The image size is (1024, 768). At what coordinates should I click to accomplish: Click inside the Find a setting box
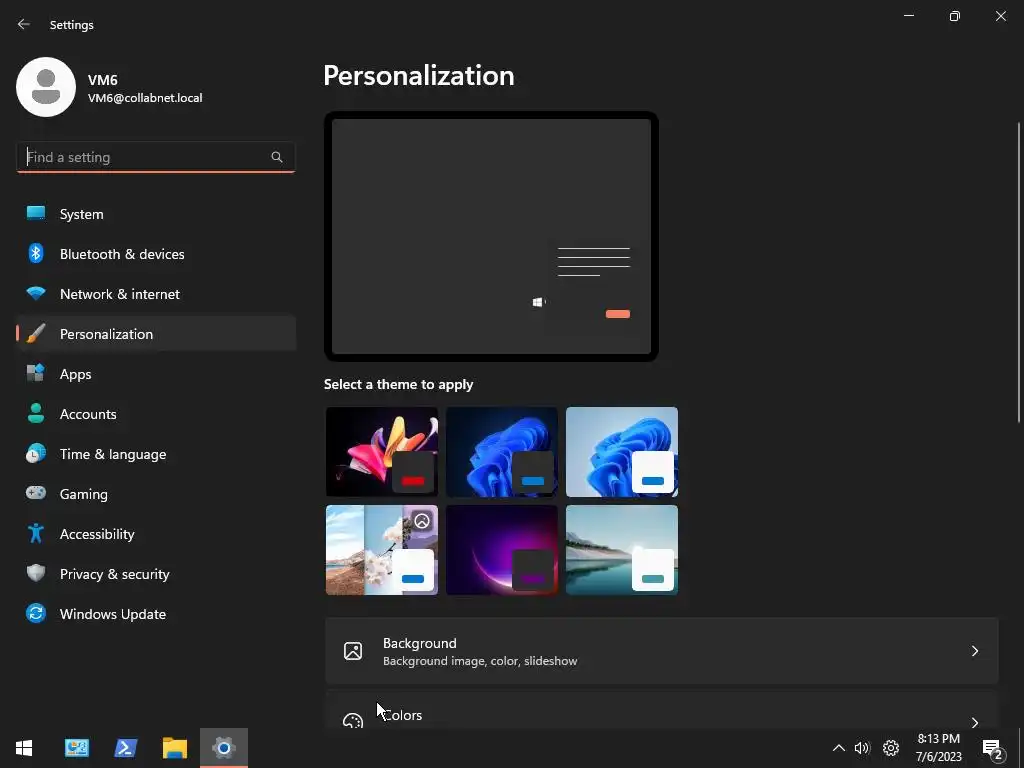point(155,157)
